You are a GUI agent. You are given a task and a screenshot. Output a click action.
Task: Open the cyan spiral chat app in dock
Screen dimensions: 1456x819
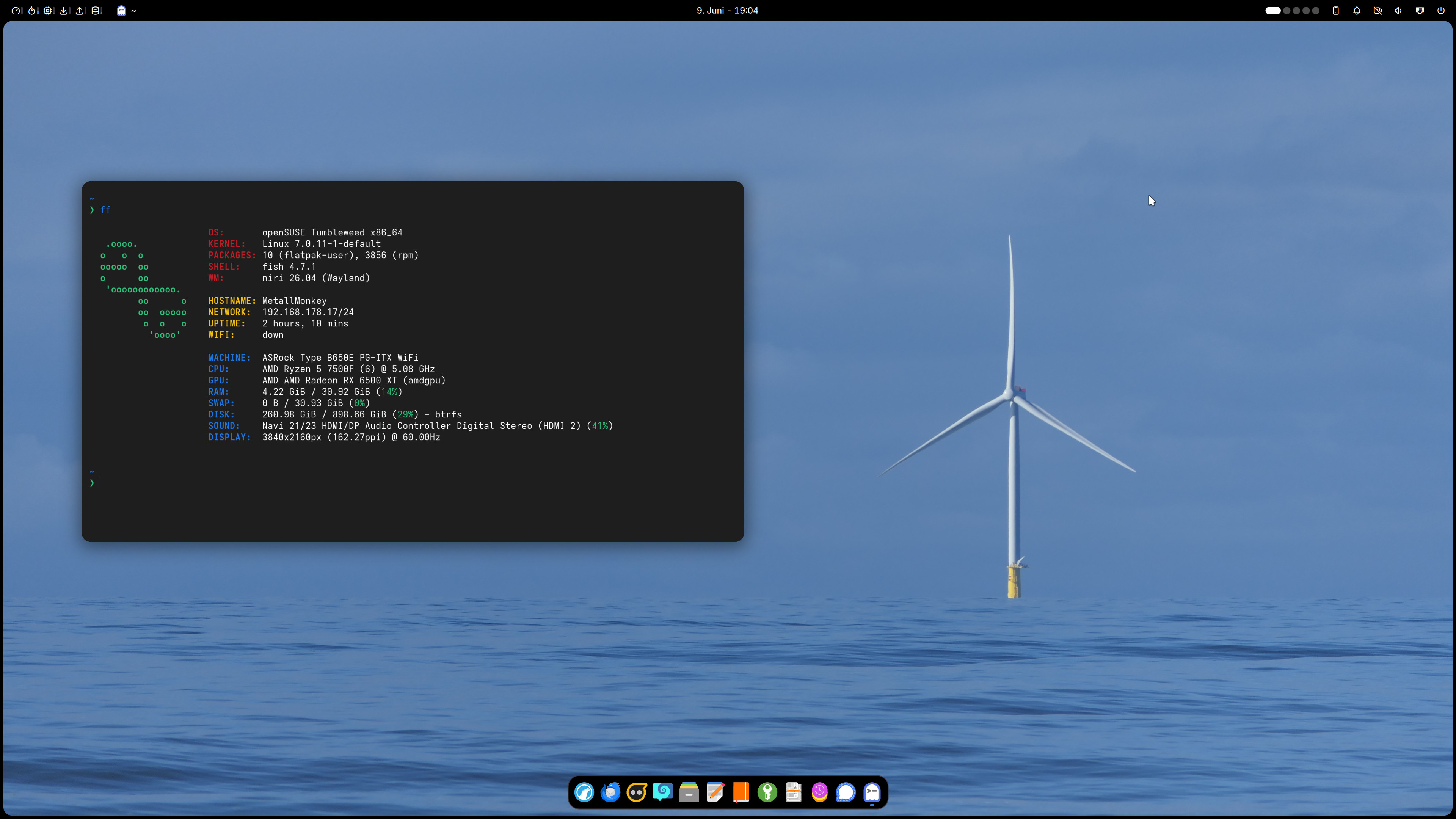(x=662, y=792)
